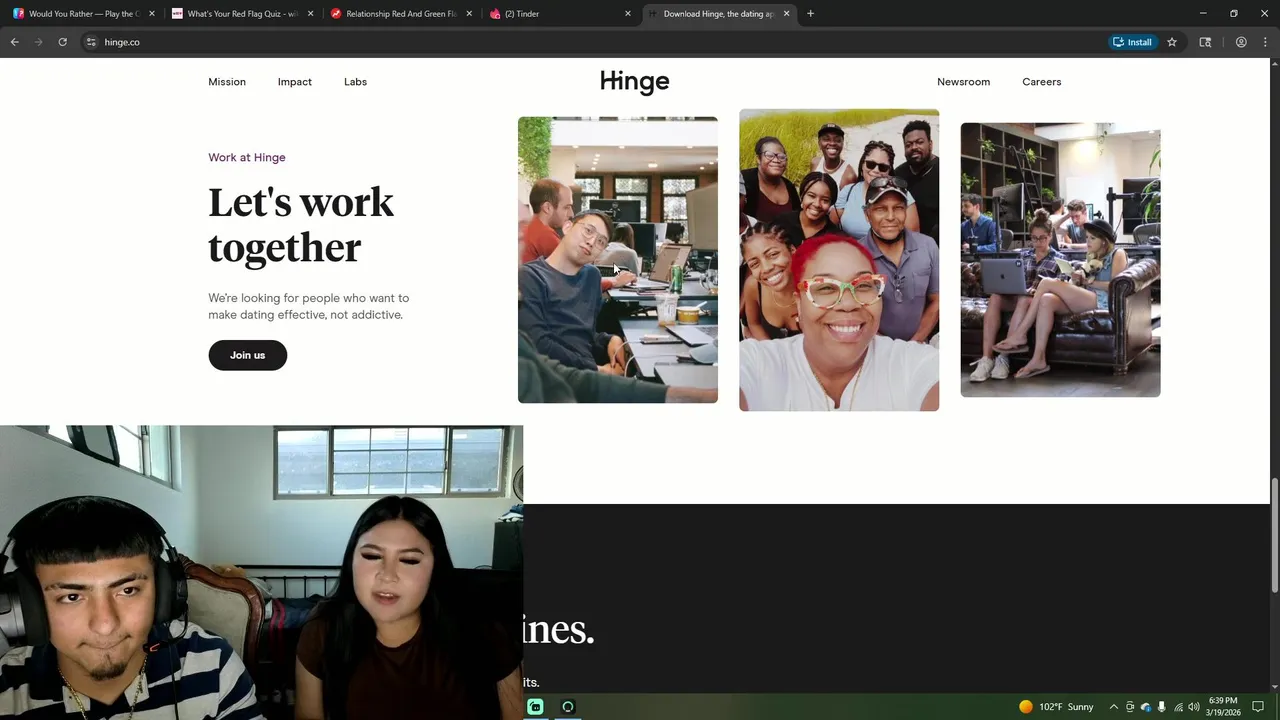Close the Would You Rather tab

[x=152, y=14]
